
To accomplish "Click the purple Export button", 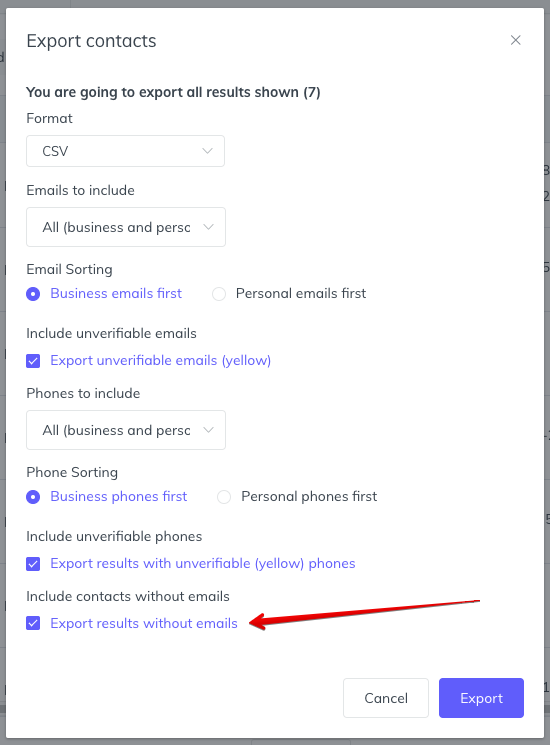I will (x=481, y=698).
